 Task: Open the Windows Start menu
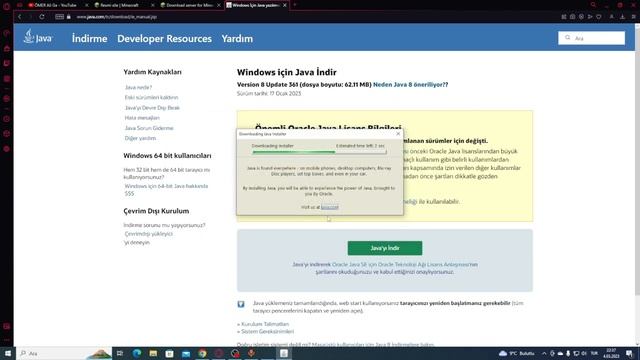(x=8, y=353)
